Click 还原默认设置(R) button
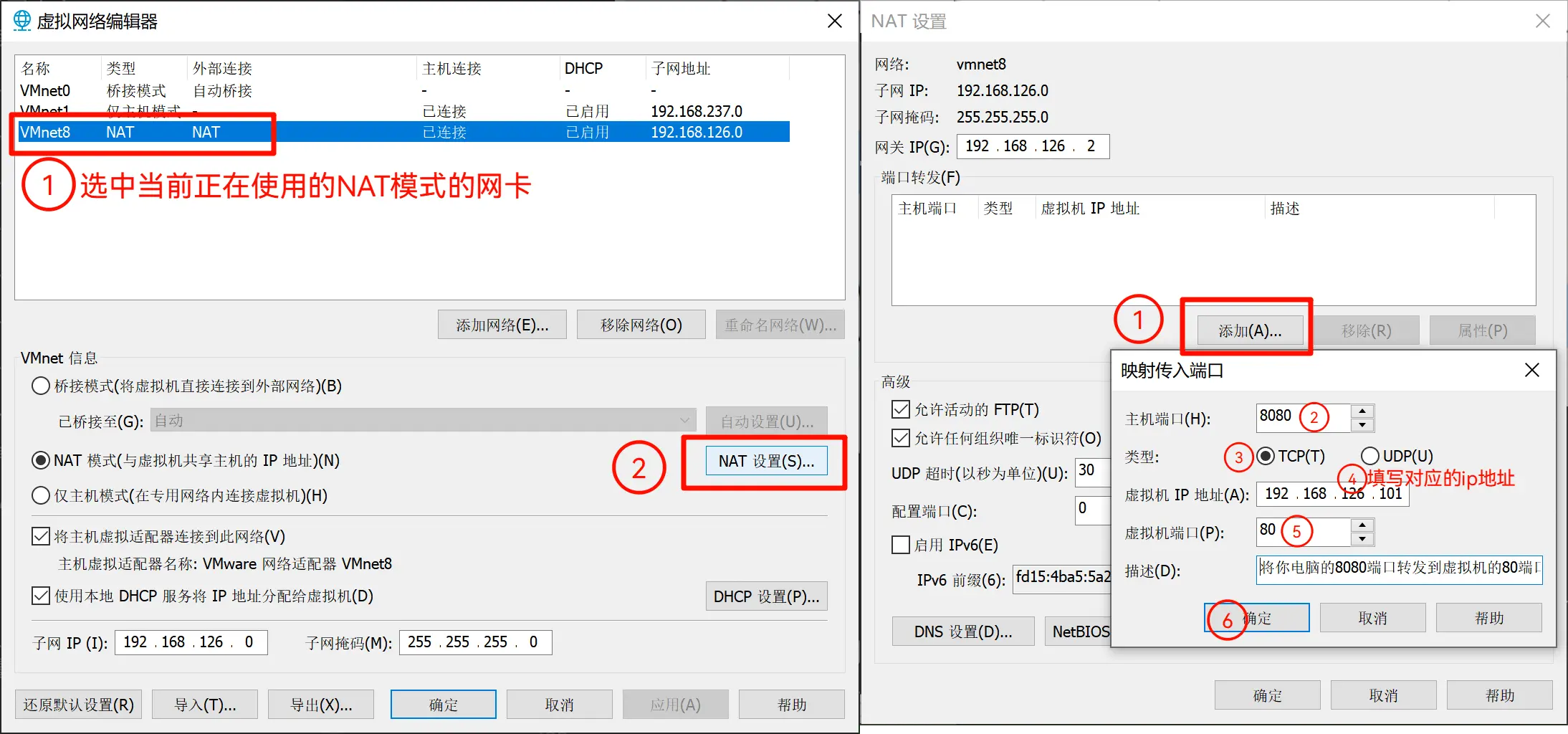The height and width of the screenshot is (734, 1568). (79, 705)
